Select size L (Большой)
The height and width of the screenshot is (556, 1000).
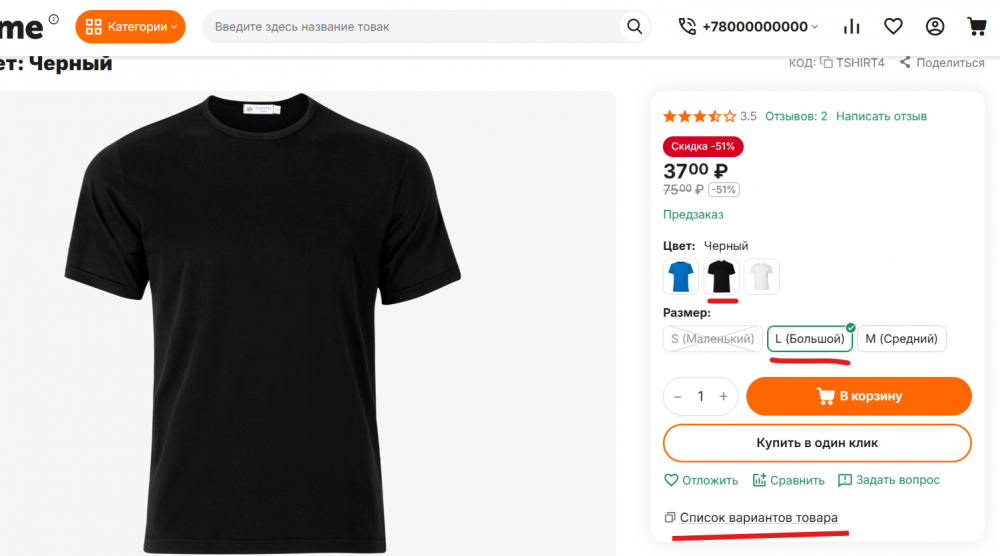[x=810, y=339]
